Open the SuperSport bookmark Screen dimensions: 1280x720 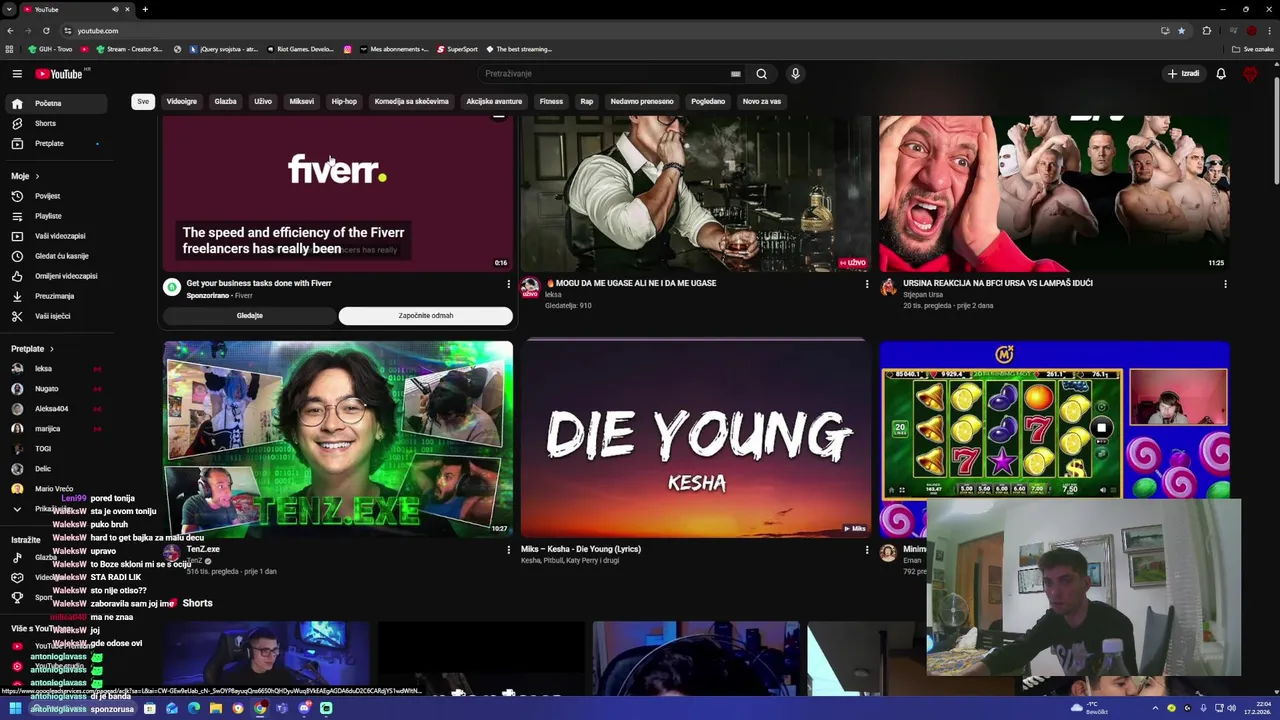point(456,49)
